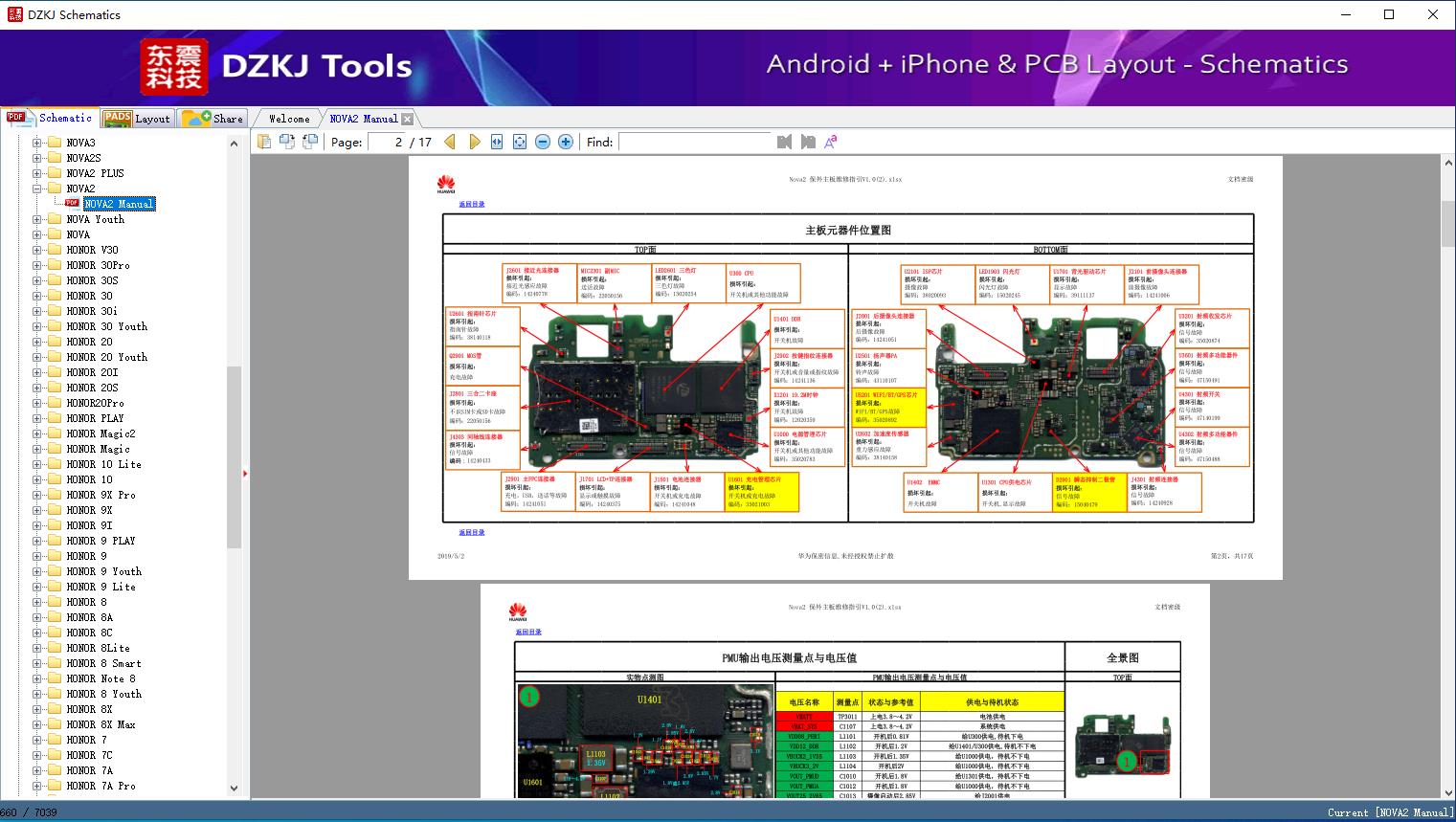Click the 返回目录 link above the PMU voltage table
1456x822 pixels.
[528, 632]
